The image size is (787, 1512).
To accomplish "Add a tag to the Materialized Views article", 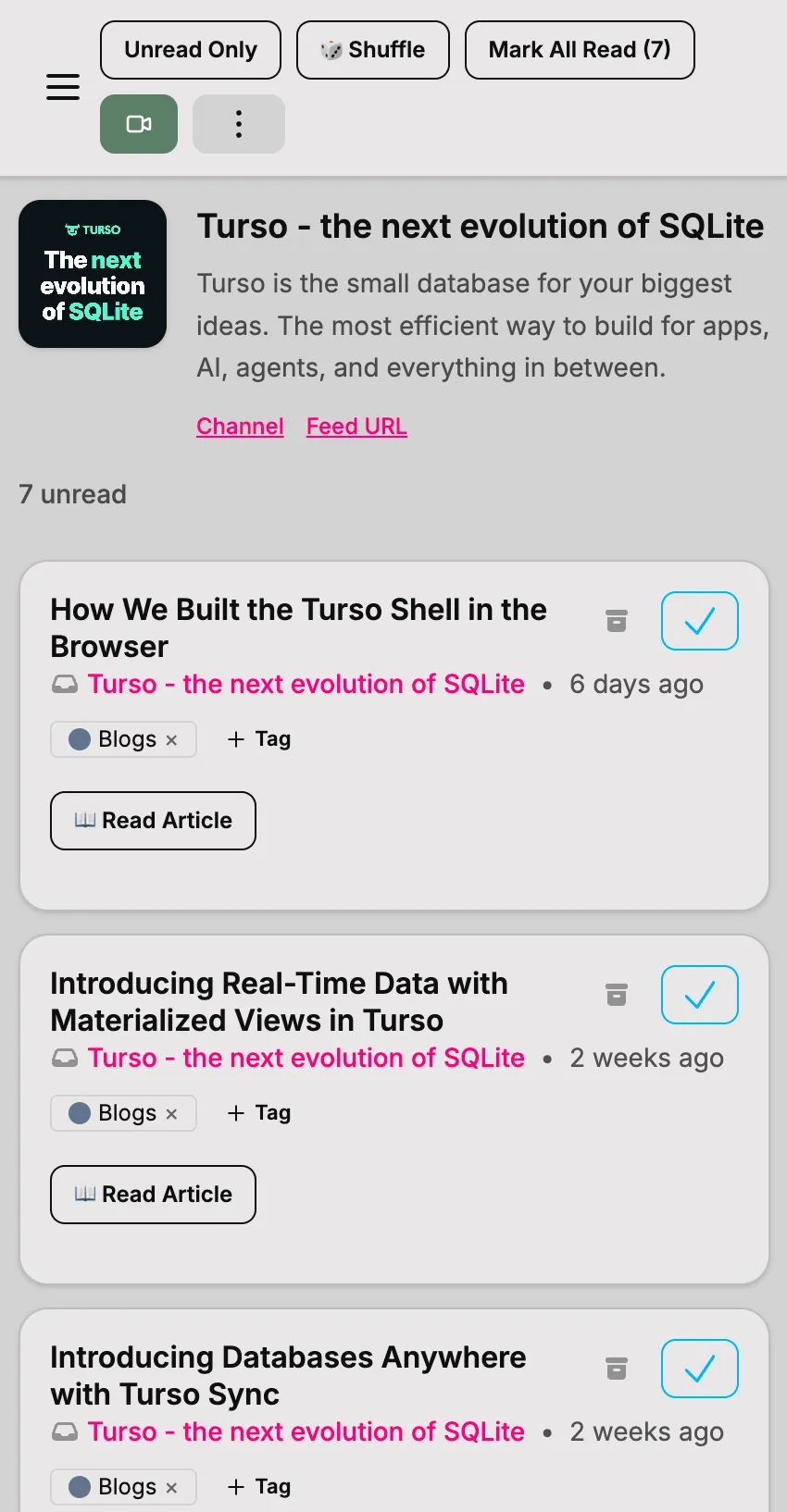I will (x=257, y=1112).
